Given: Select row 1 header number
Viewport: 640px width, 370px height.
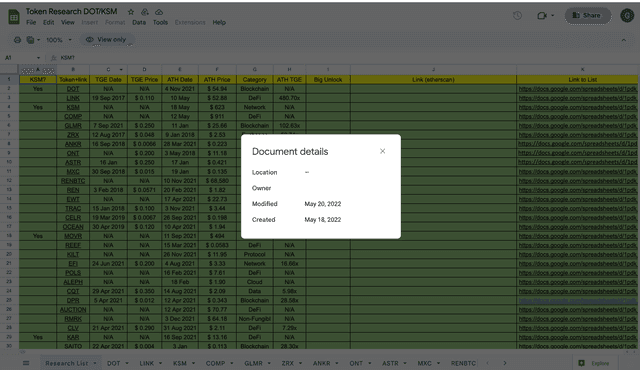Looking at the screenshot, I should point(9,80).
